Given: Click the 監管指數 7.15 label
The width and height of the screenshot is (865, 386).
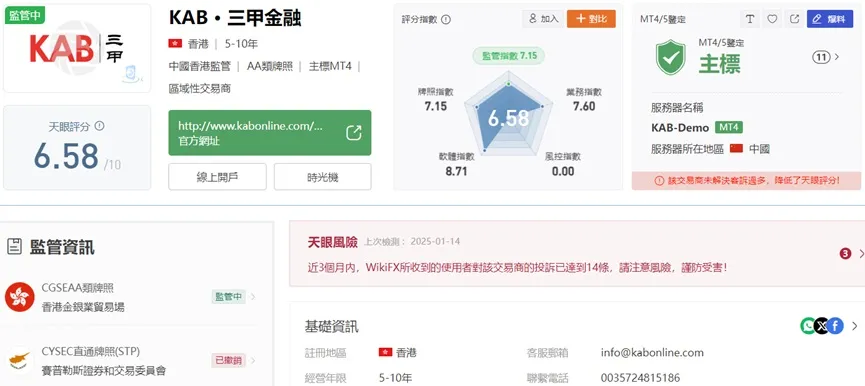Looking at the screenshot, I should click(509, 56).
